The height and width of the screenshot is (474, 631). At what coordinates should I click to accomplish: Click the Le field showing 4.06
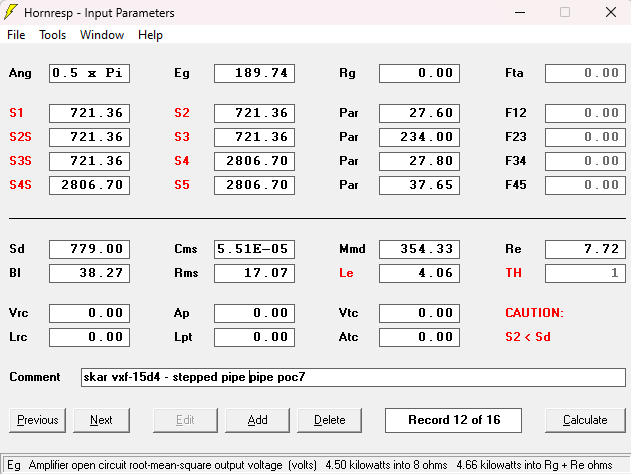[x=419, y=273]
